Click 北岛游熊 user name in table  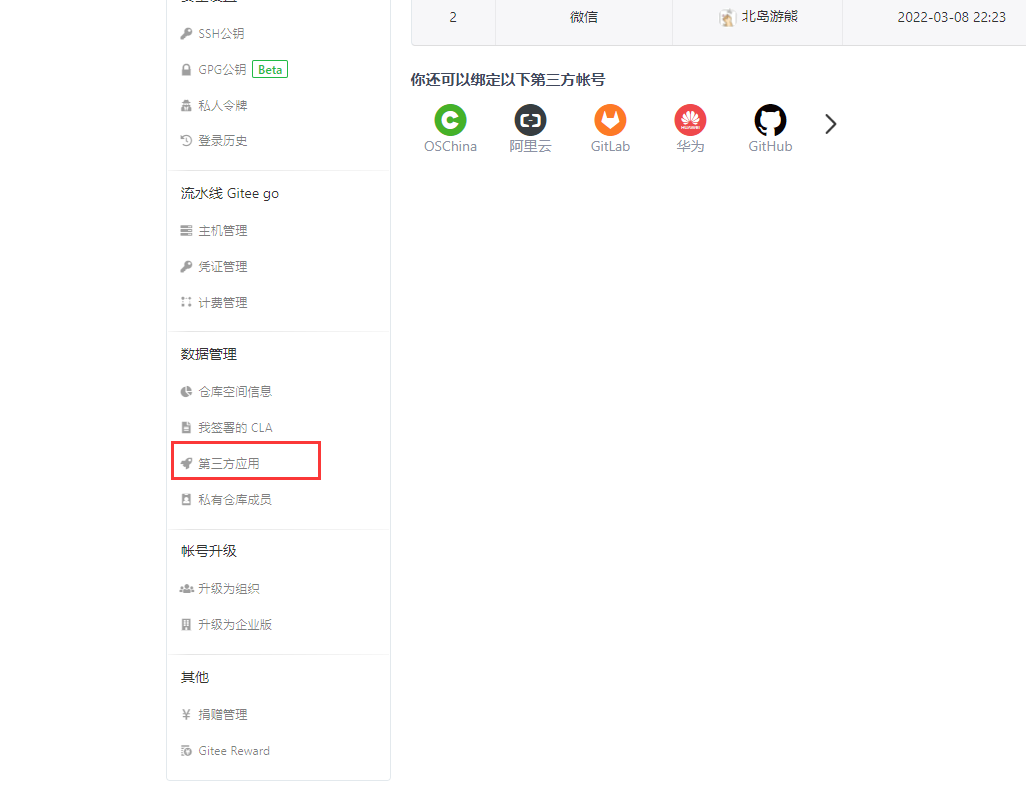[769, 17]
